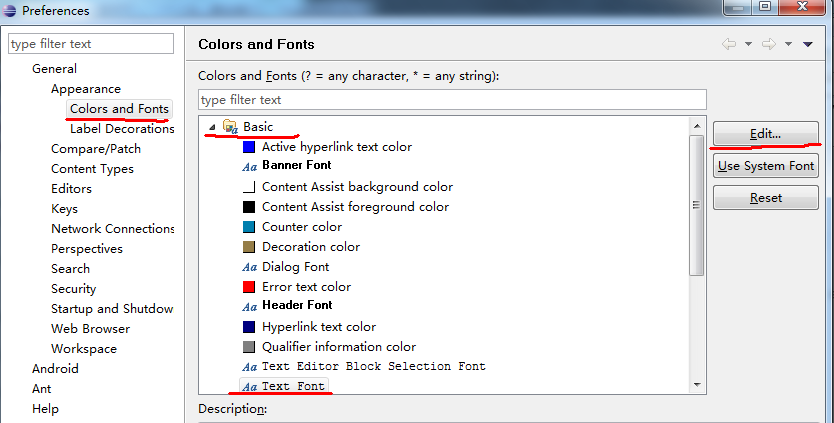The width and height of the screenshot is (834, 423).
Task: Click the Basic folder icon
Action: tap(230, 127)
